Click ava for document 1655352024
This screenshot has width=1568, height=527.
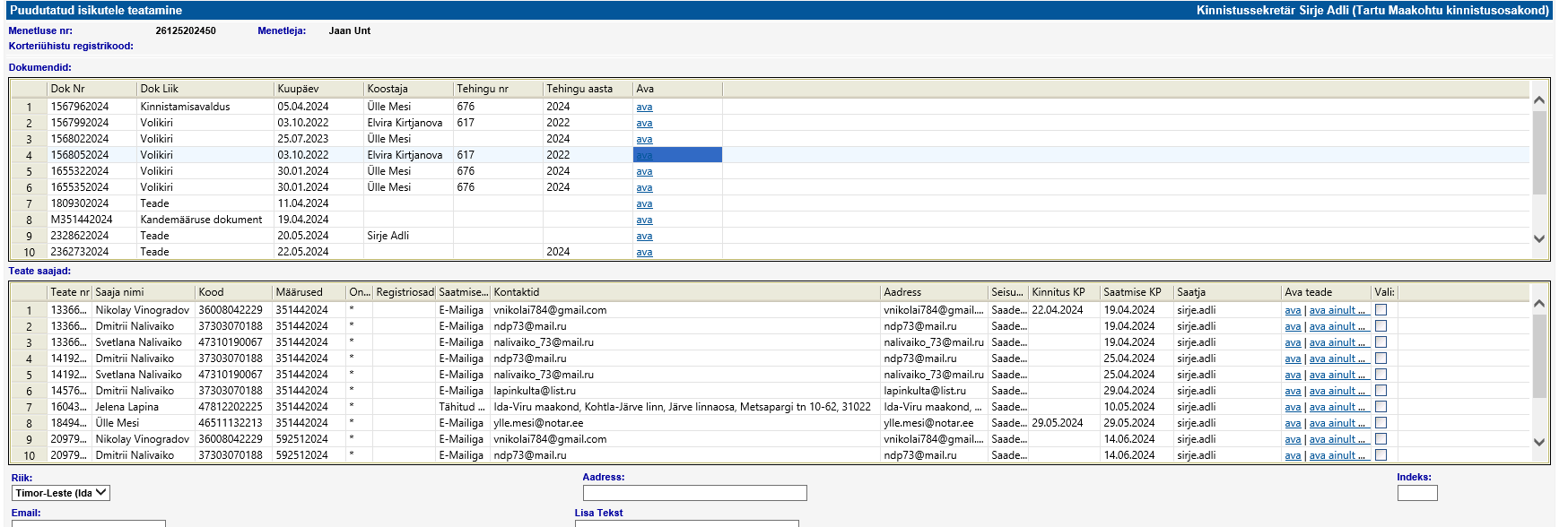[x=644, y=187]
